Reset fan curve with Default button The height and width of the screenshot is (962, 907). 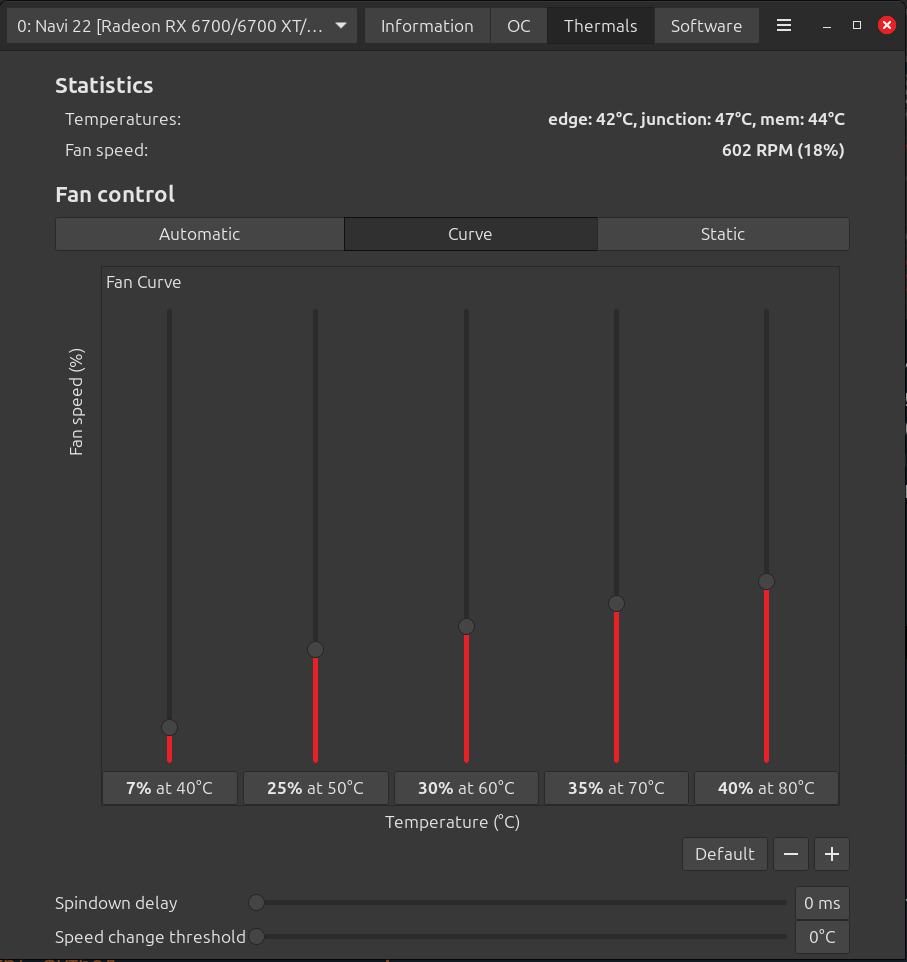click(x=725, y=854)
